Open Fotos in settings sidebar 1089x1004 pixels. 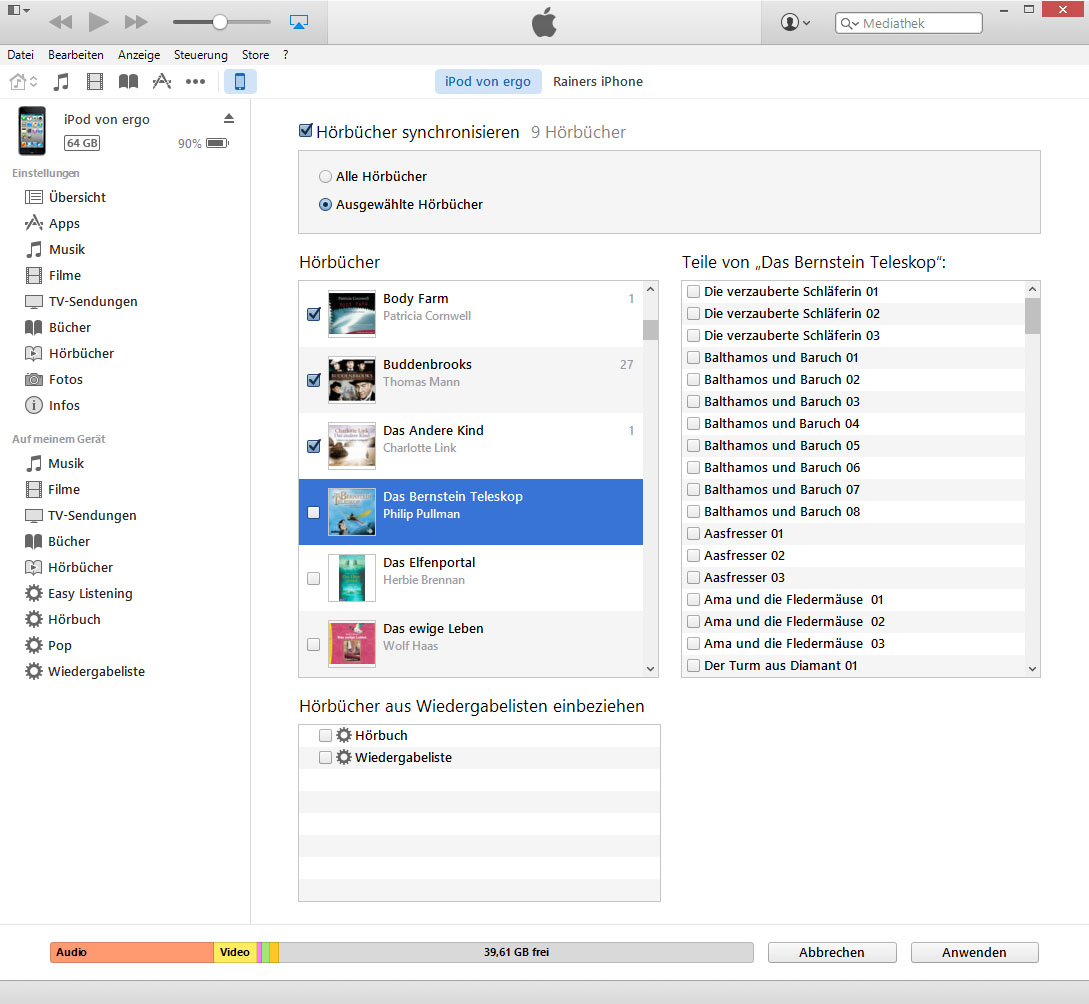pyautogui.click(x=54, y=380)
